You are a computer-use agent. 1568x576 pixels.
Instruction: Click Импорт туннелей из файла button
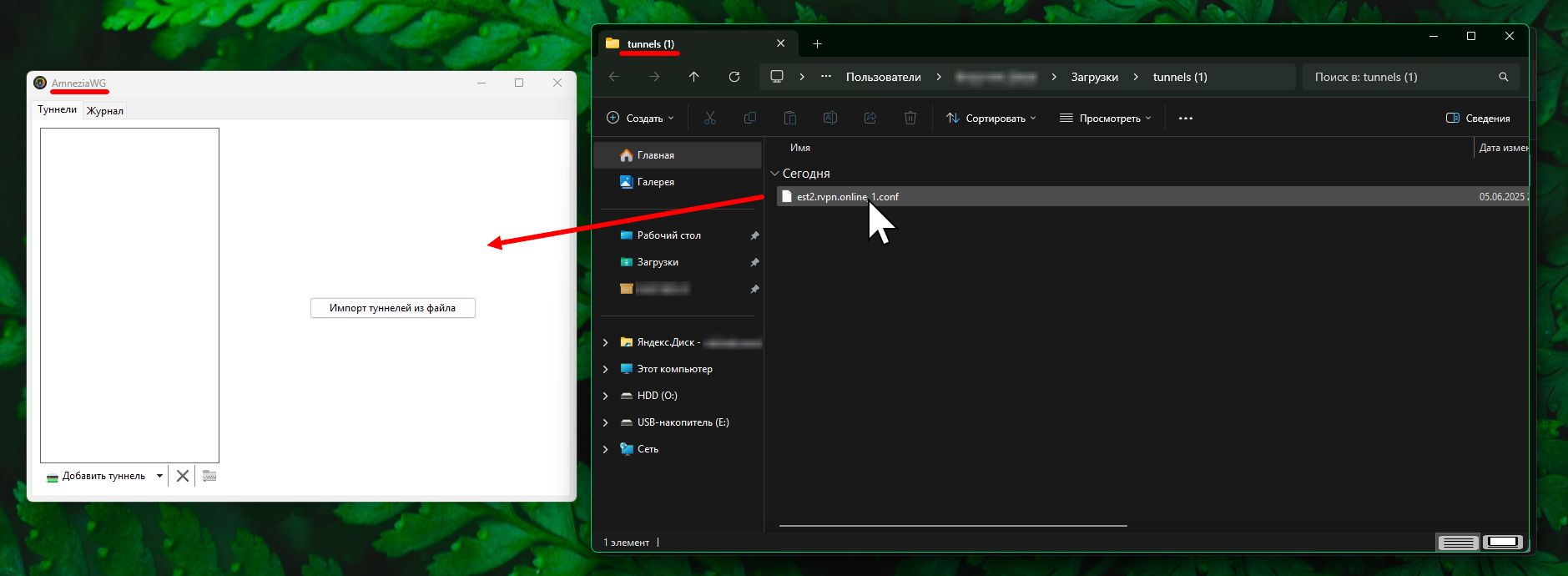click(x=392, y=308)
